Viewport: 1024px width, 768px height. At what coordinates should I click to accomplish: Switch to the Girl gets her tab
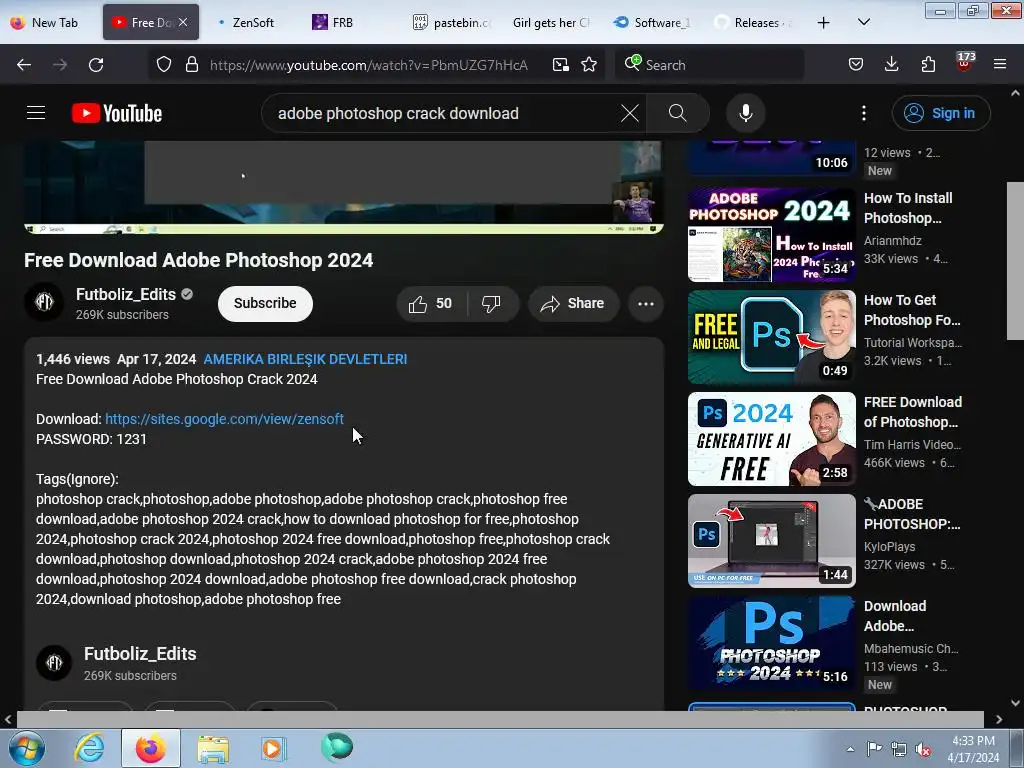pyautogui.click(x=551, y=22)
